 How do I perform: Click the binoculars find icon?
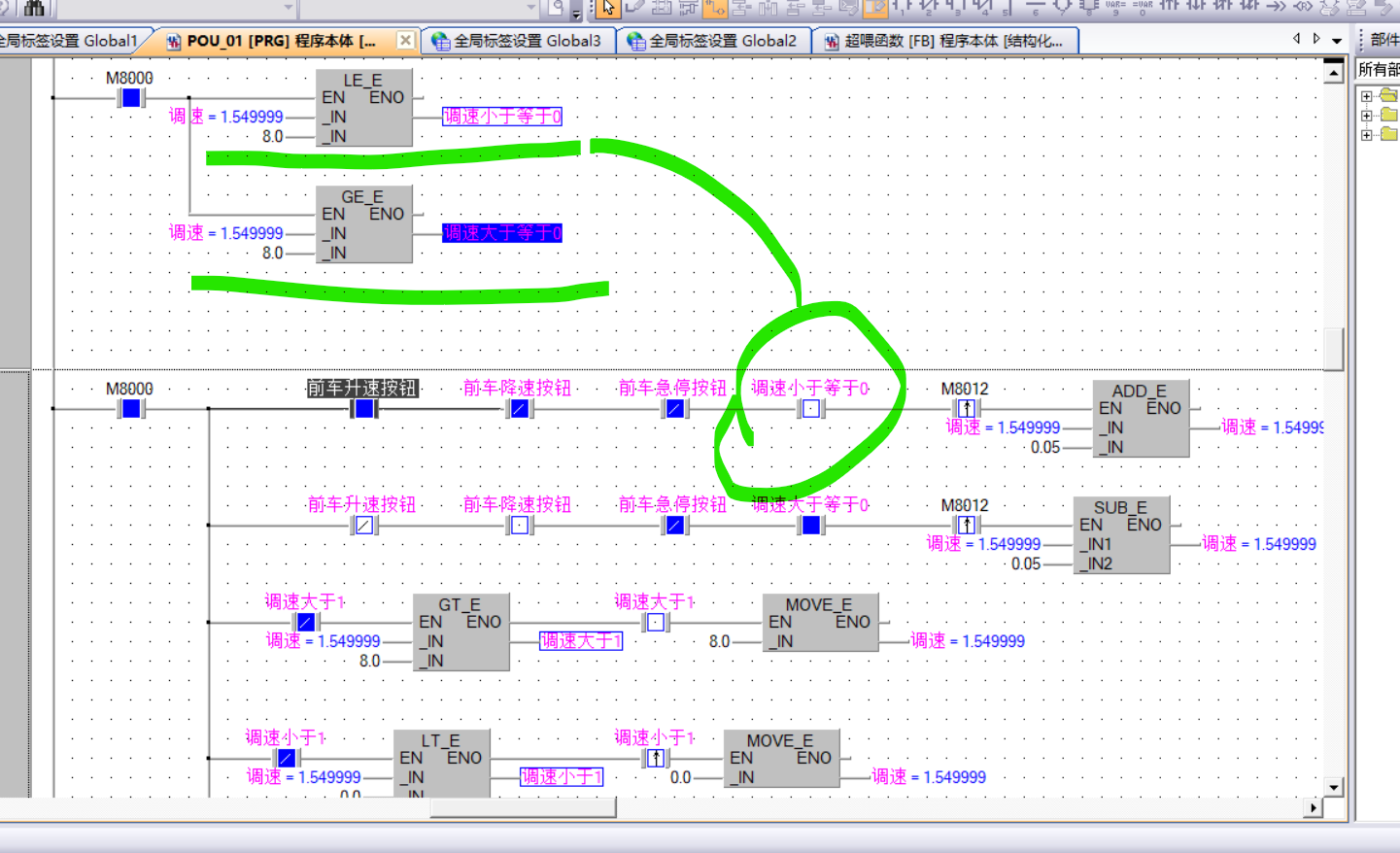(34, 9)
